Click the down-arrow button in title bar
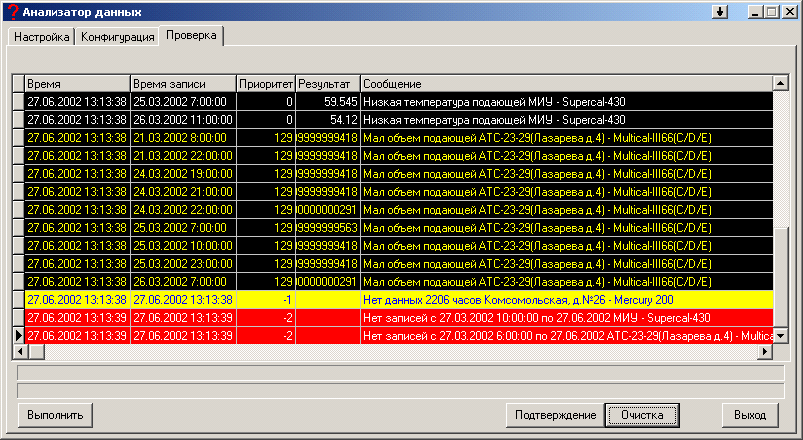Image resolution: width=803 pixels, height=440 pixels. (720, 12)
